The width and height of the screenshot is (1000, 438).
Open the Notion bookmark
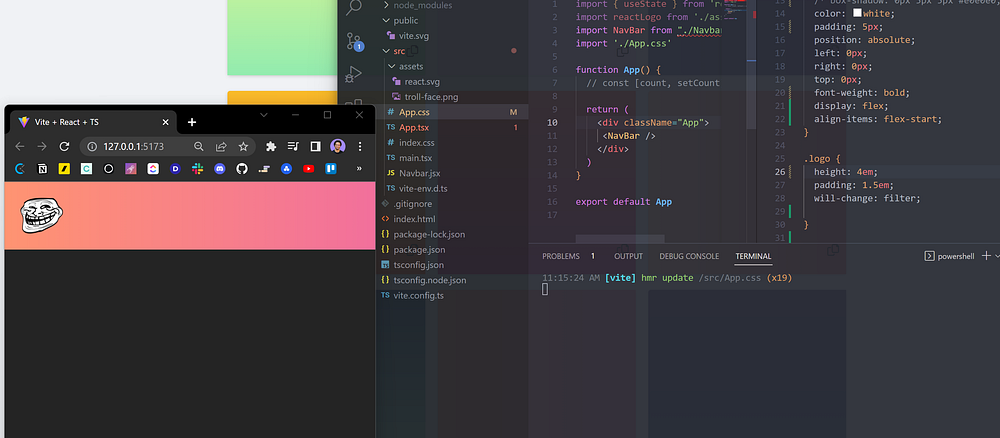(42, 169)
